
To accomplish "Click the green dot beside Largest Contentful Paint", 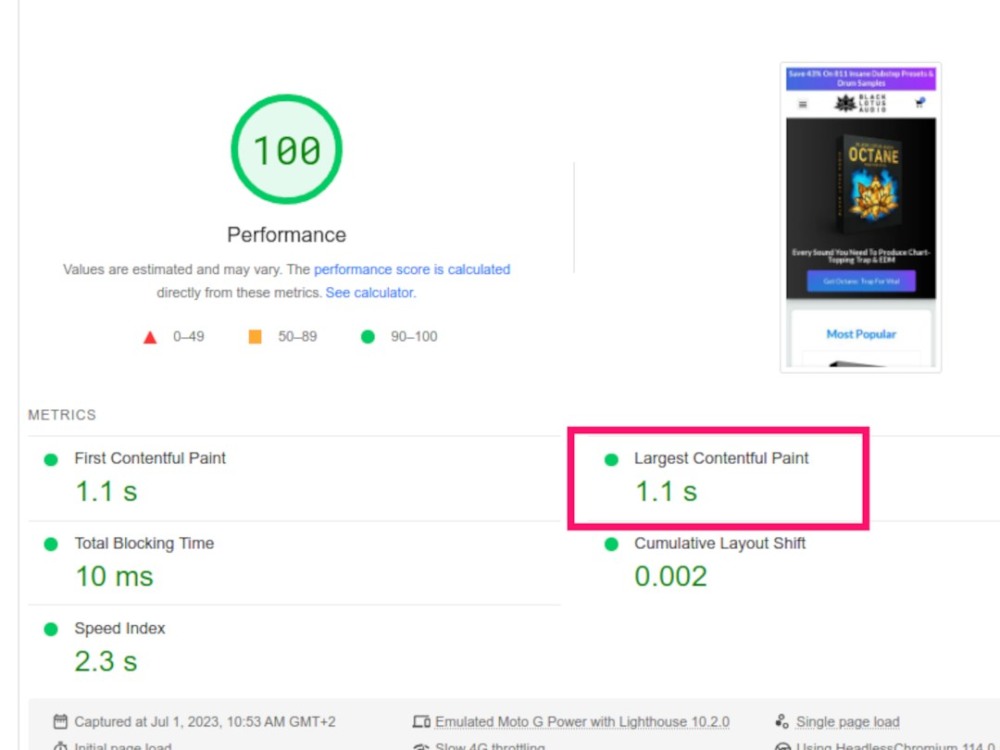I will click(x=610, y=459).
